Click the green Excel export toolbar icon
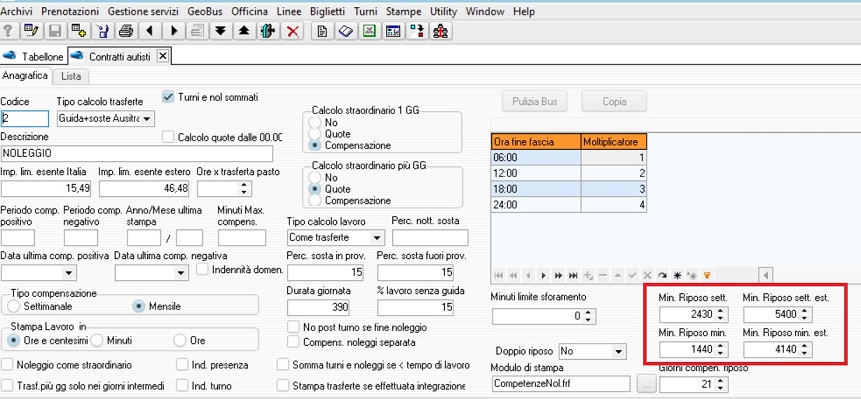 tap(369, 31)
